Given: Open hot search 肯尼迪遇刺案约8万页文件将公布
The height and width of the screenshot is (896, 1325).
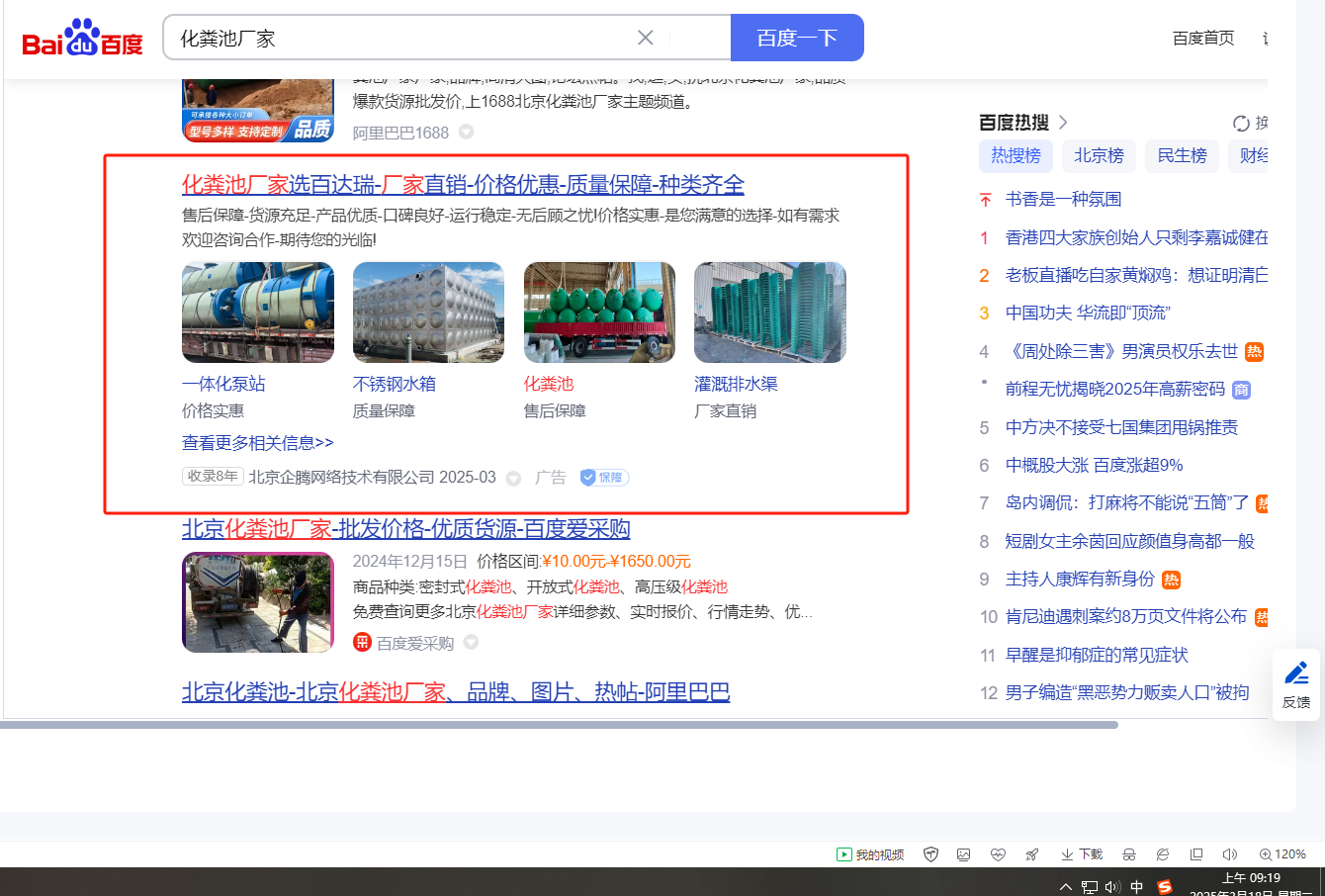Looking at the screenshot, I should click(x=1126, y=617).
